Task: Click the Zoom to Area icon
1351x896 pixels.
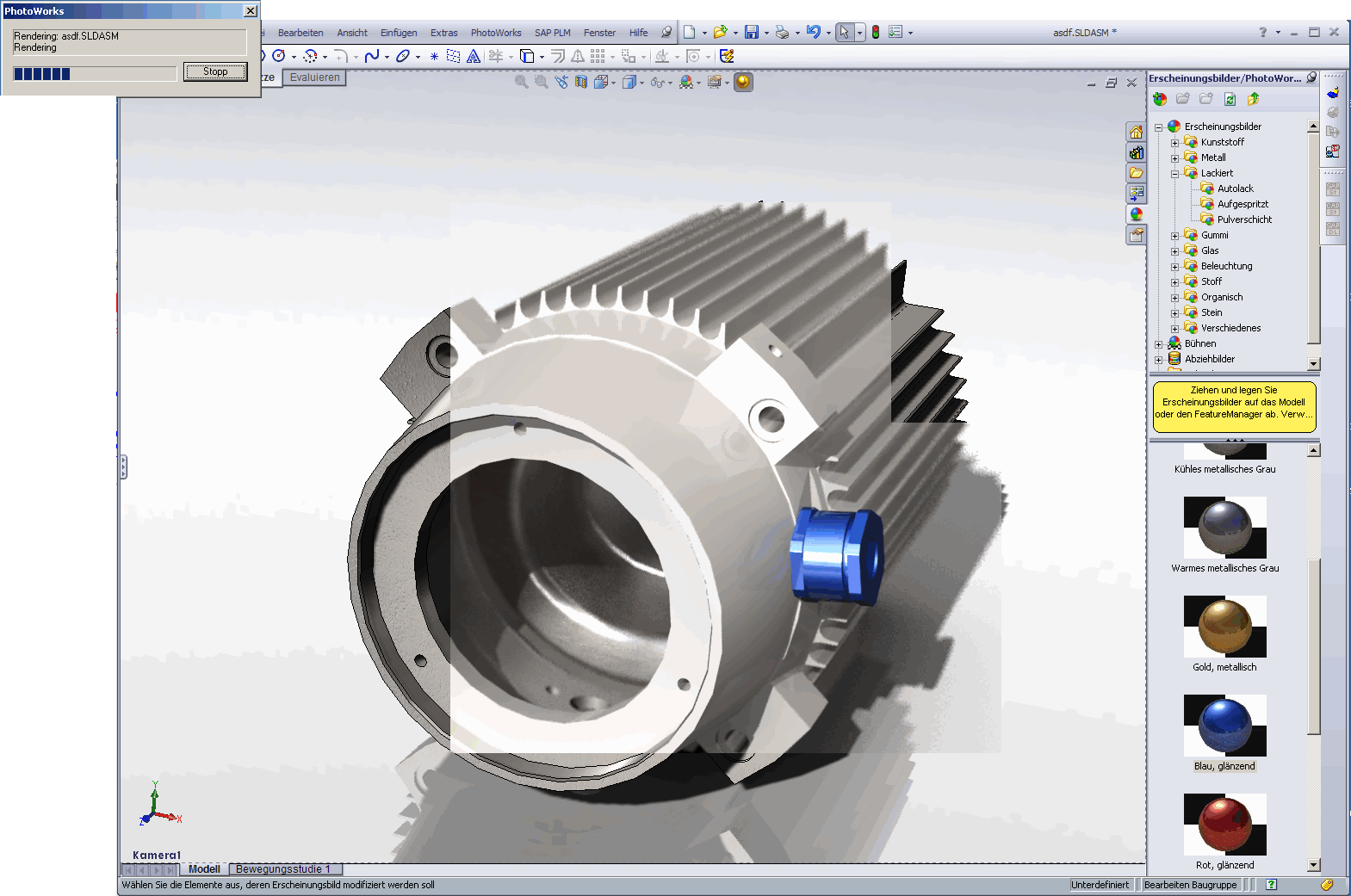Action: pyautogui.click(x=542, y=82)
